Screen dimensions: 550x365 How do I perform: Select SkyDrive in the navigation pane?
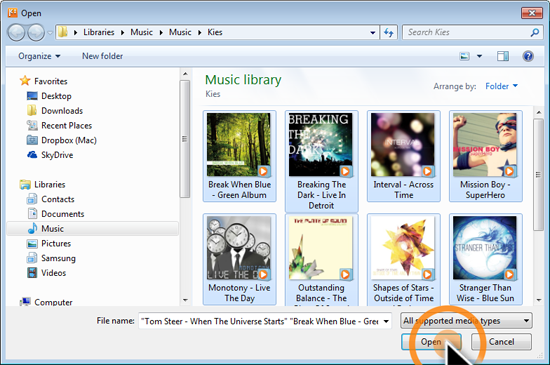[x=57, y=155]
